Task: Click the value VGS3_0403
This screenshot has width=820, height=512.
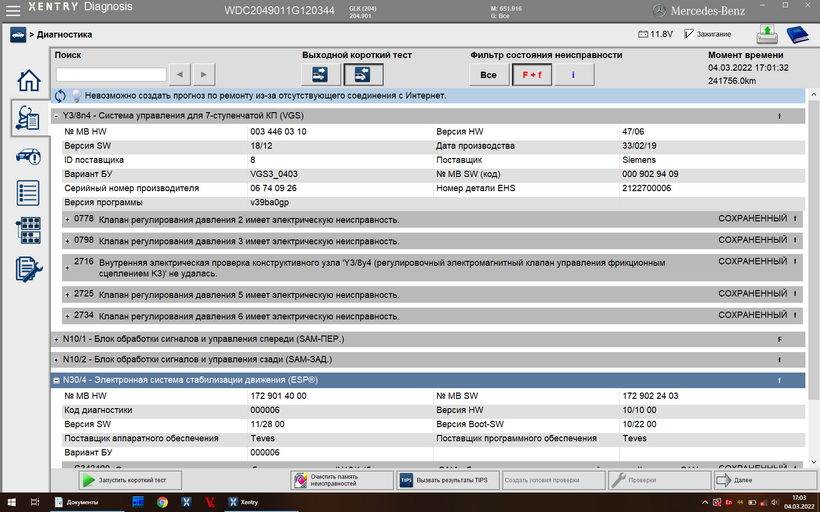Action: coord(274,174)
